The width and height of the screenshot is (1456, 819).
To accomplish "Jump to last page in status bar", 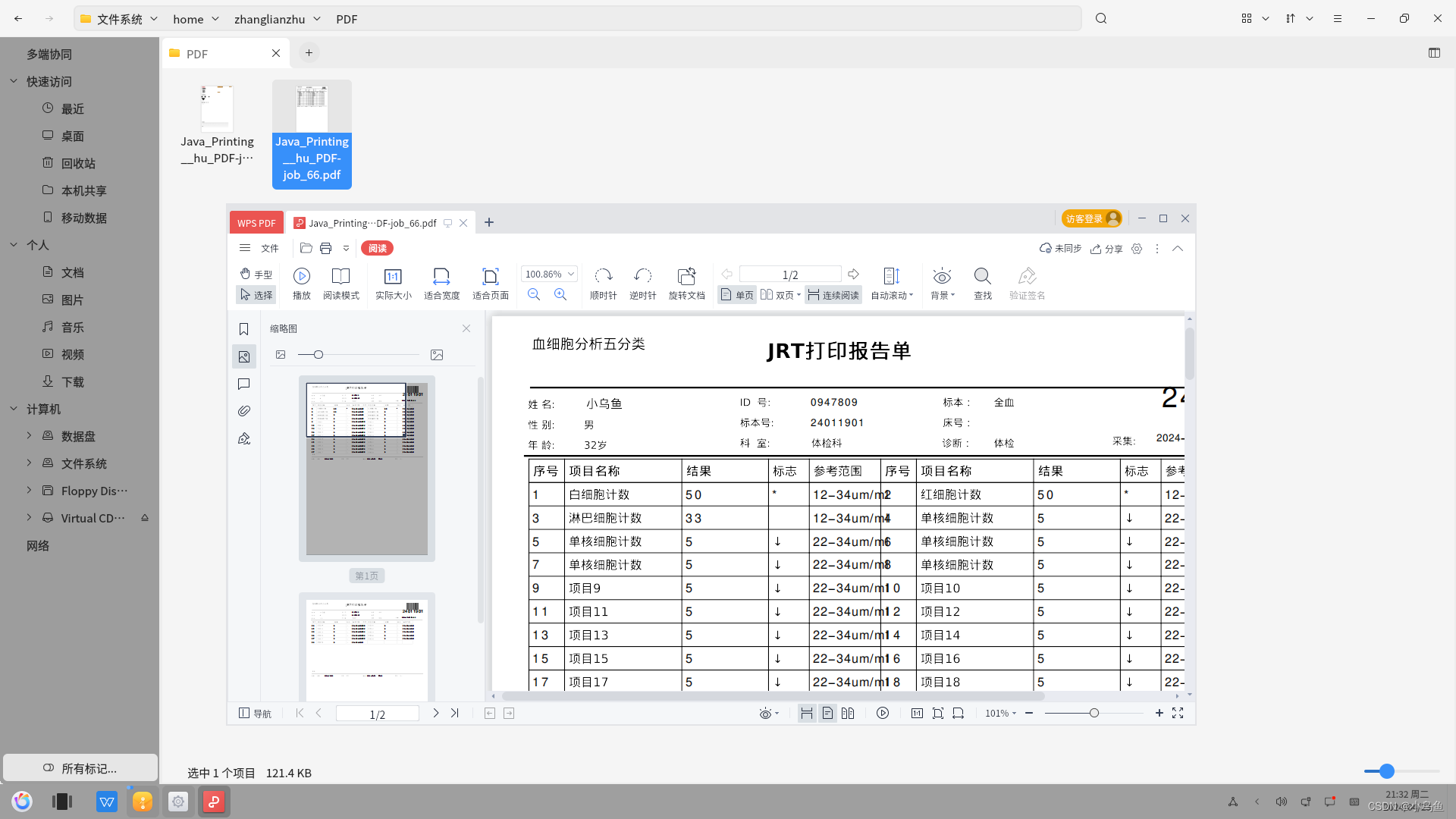I will coord(454,713).
